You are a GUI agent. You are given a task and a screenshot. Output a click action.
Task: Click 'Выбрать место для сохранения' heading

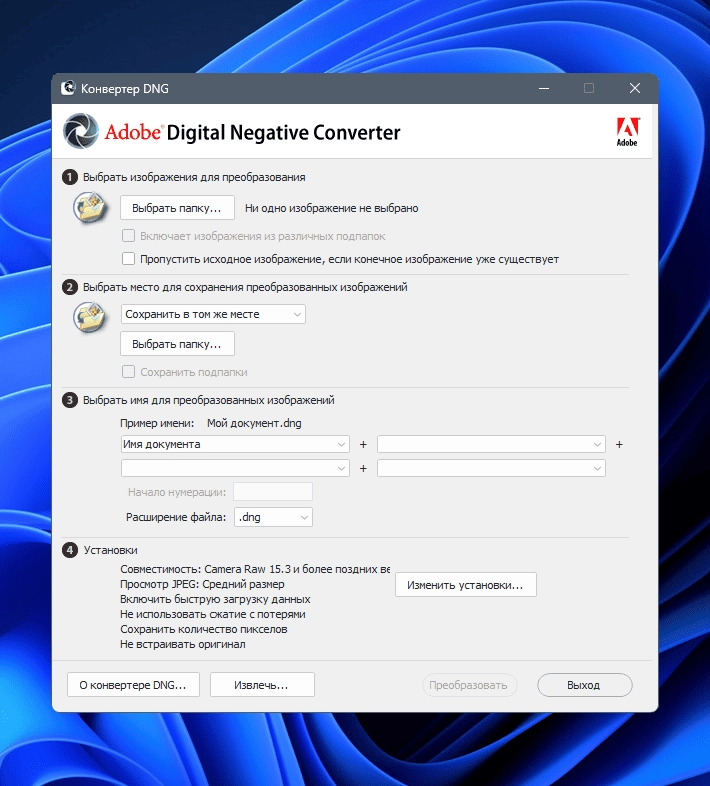pyautogui.click(x=245, y=287)
